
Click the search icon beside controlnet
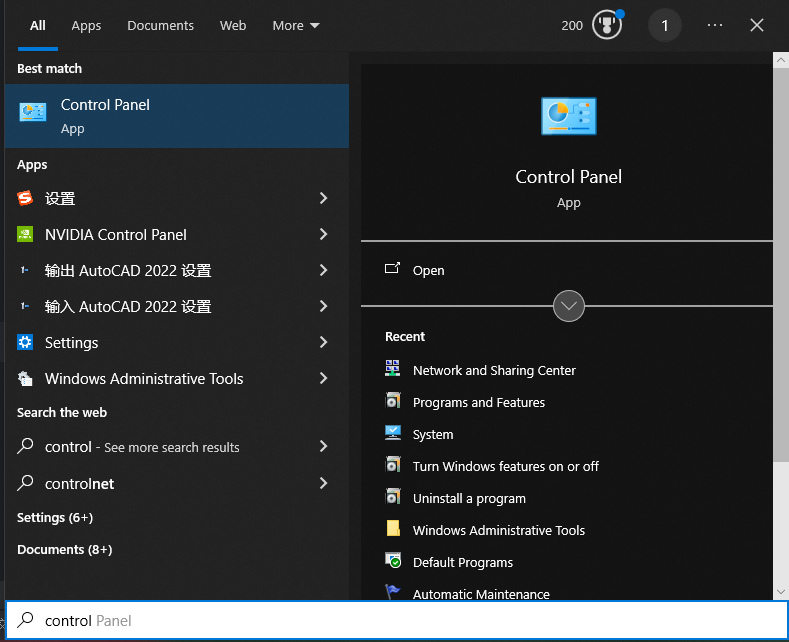tap(25, 483)
